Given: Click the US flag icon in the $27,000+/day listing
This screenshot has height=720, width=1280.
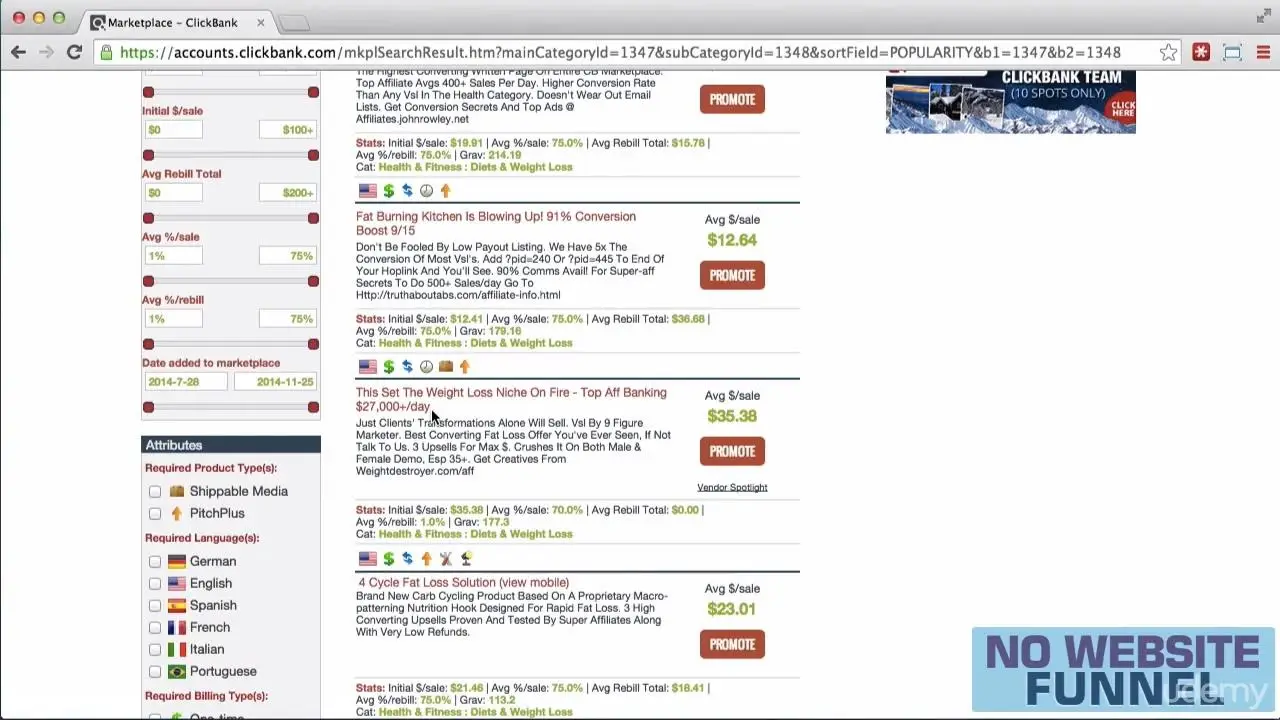Looking at the screenshot, I should [368, 559].
